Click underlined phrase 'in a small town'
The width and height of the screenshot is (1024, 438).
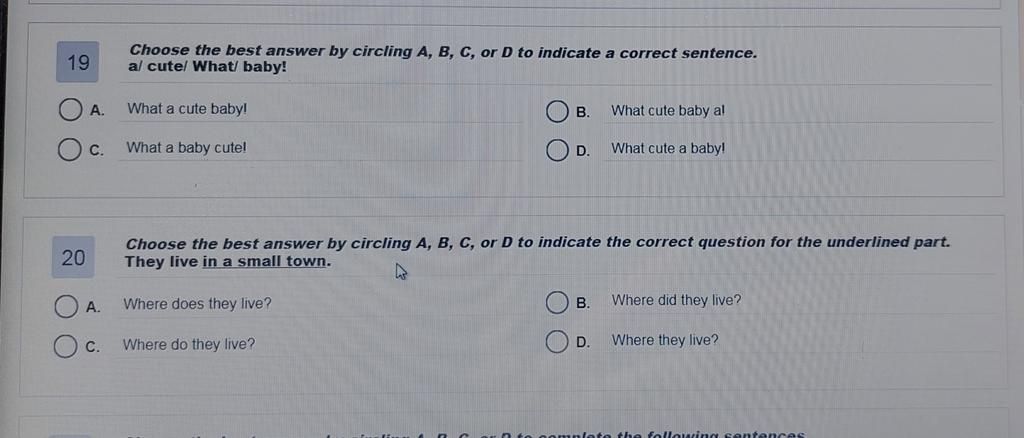click(x=264, y=262)
